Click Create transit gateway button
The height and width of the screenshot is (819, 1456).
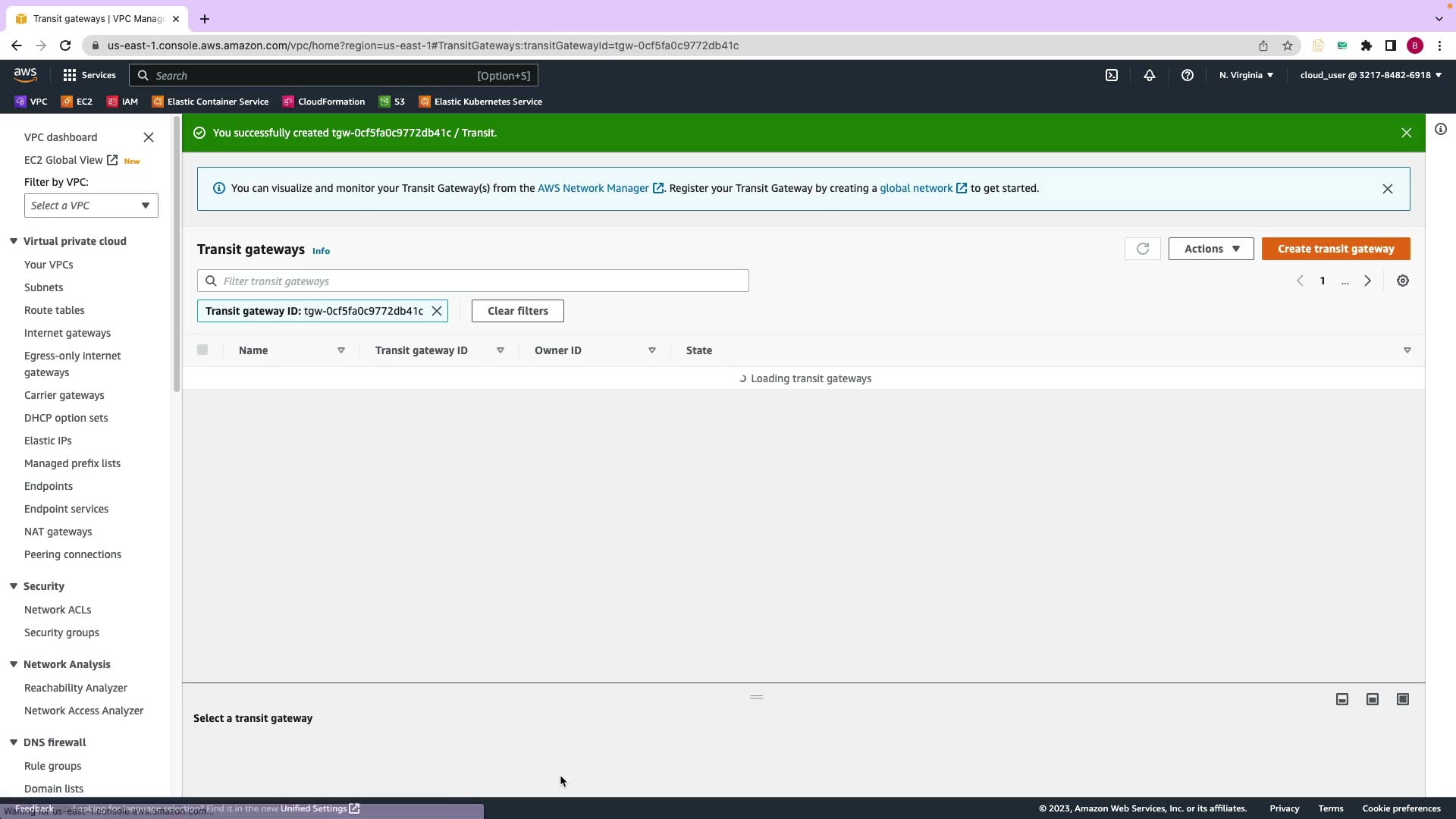(x=1335, y=249)
